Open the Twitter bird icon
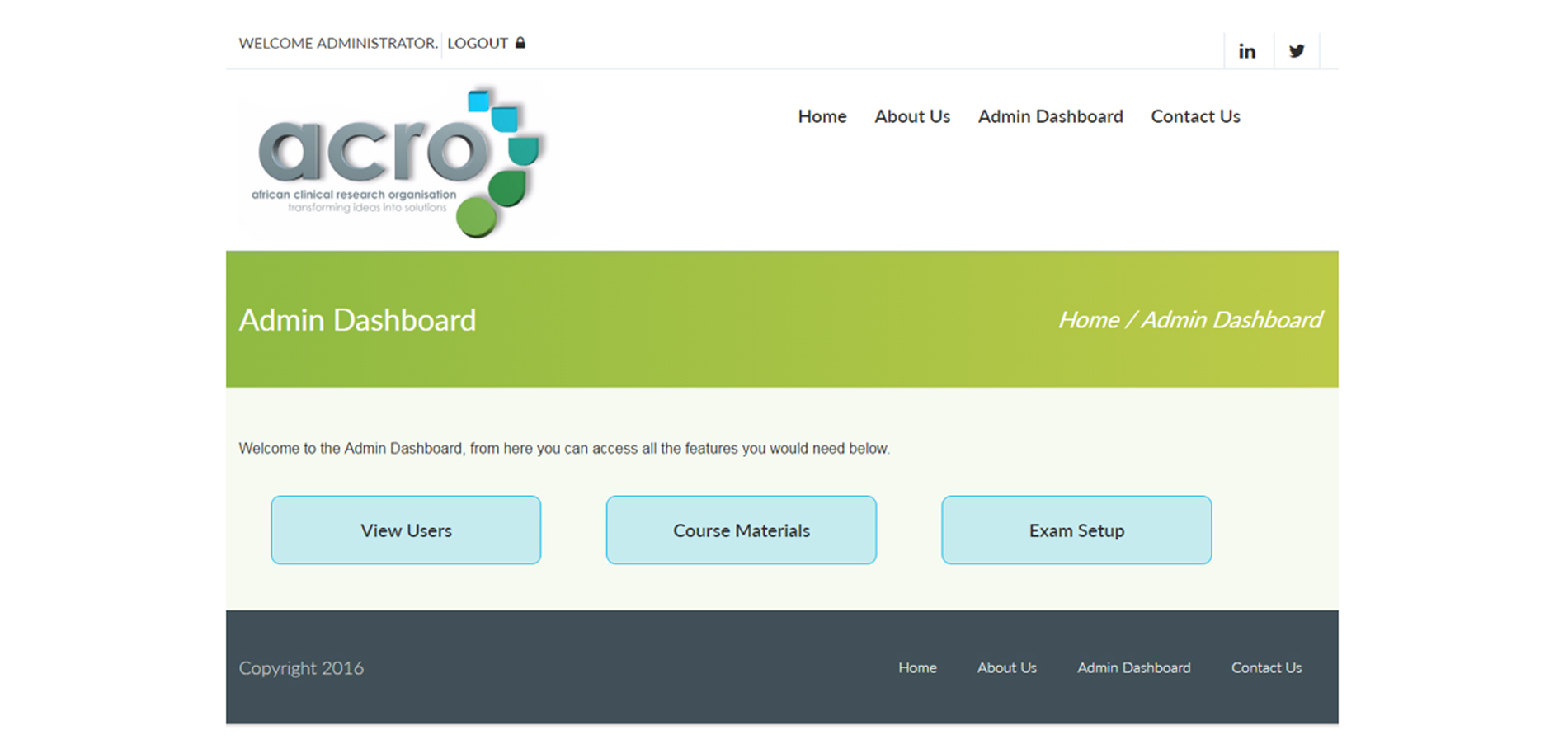Image resolution: width=1568 pixels, height=749 pixels. (1296, 51)
